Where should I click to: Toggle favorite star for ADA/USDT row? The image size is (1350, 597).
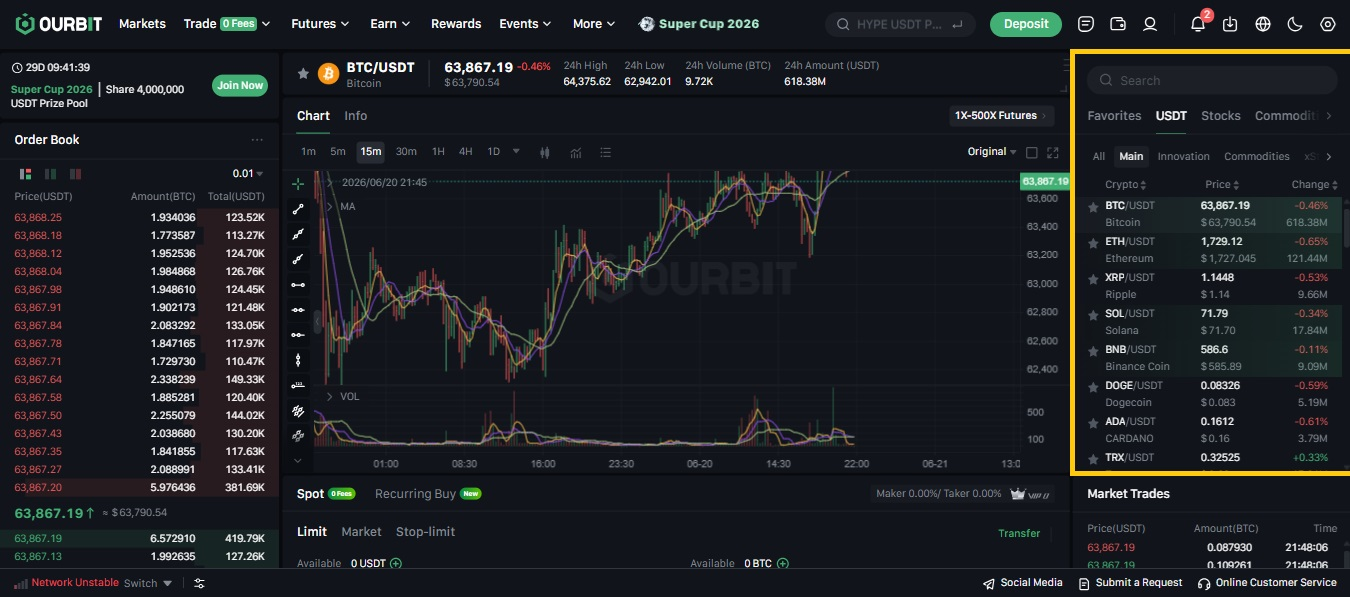pyautogui.click(x=1093, y=423)
